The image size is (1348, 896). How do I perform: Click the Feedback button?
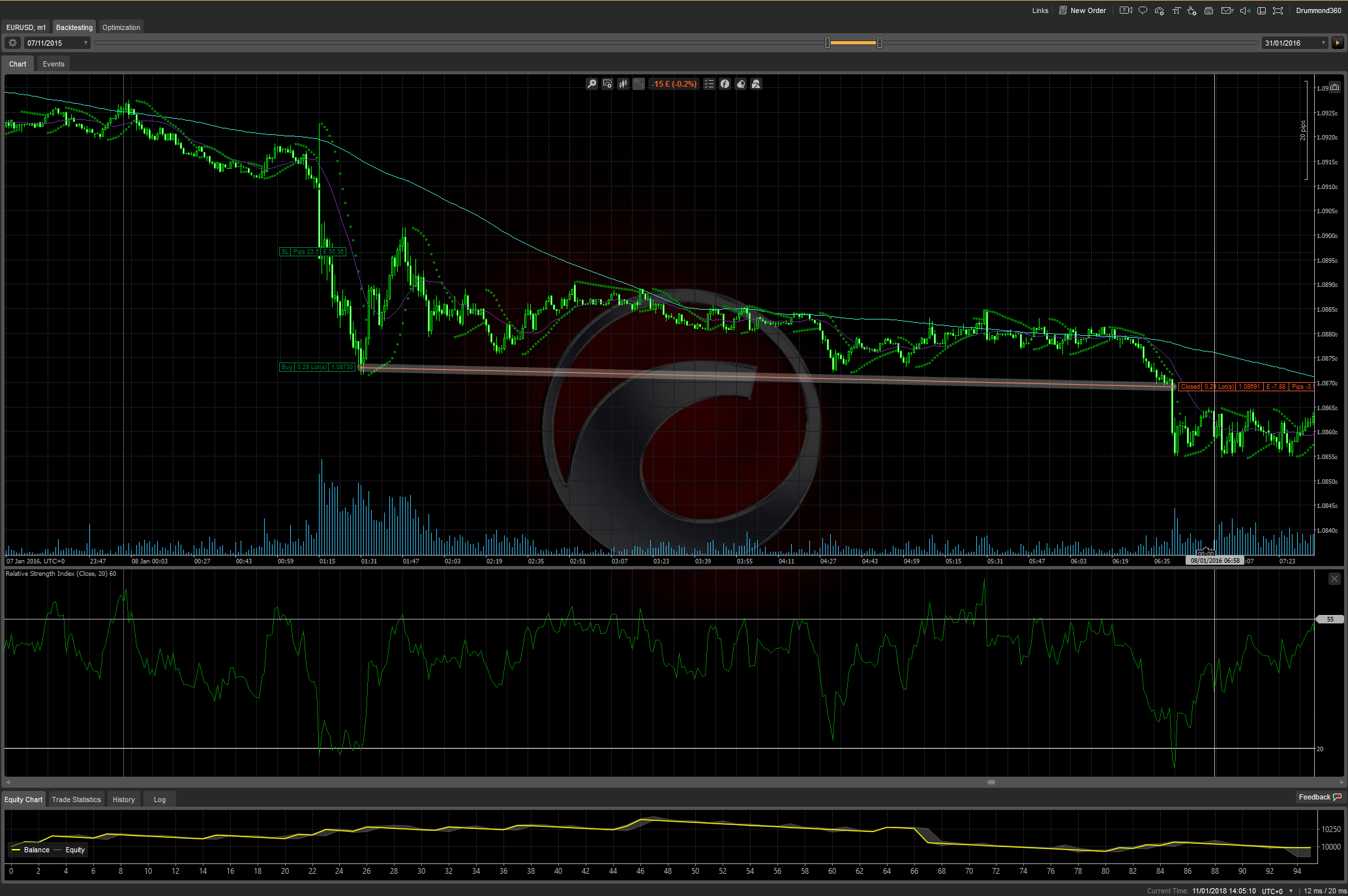[x=1320, y=797]
